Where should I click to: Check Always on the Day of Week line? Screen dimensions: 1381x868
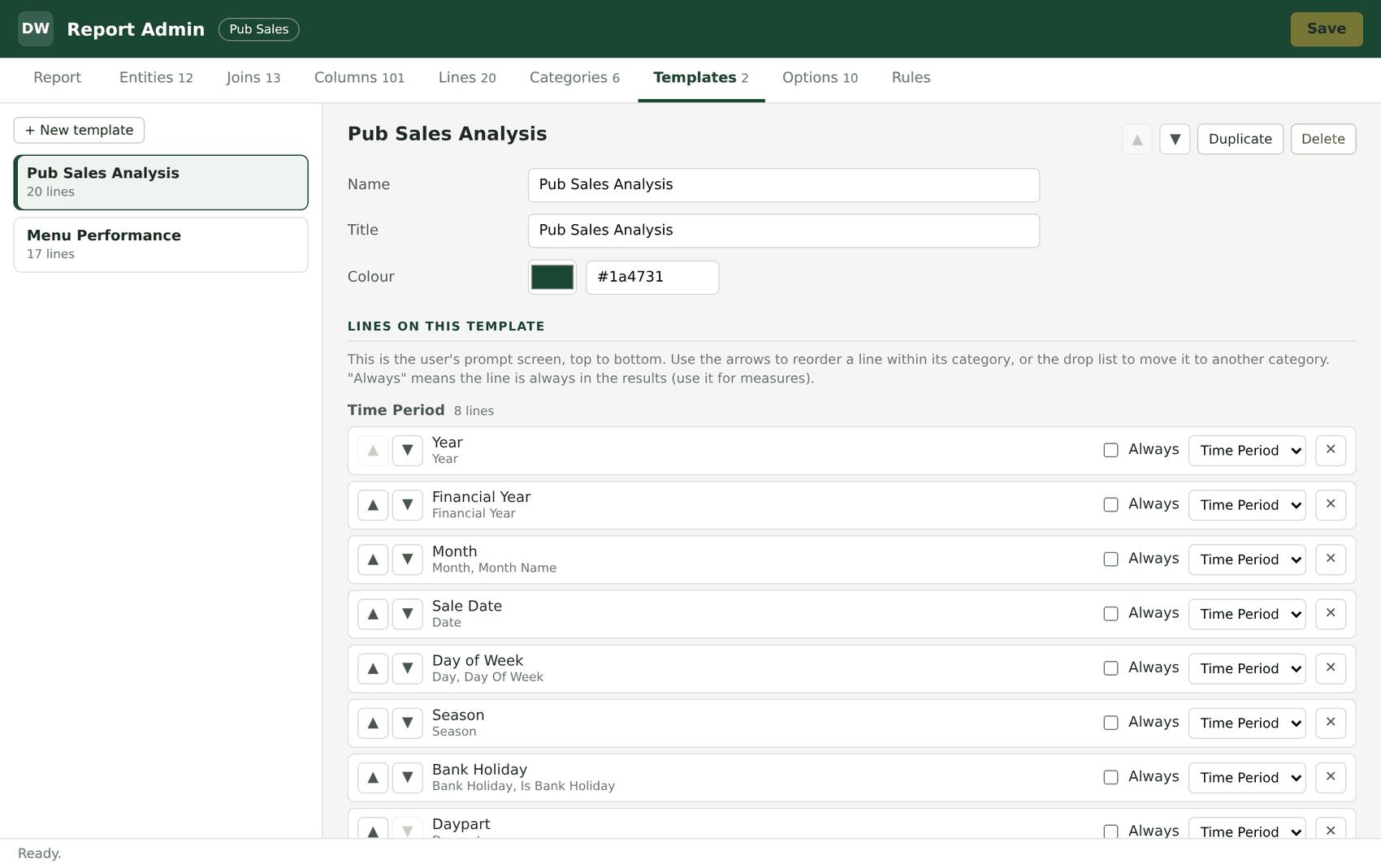click(x=1110, y=668)
